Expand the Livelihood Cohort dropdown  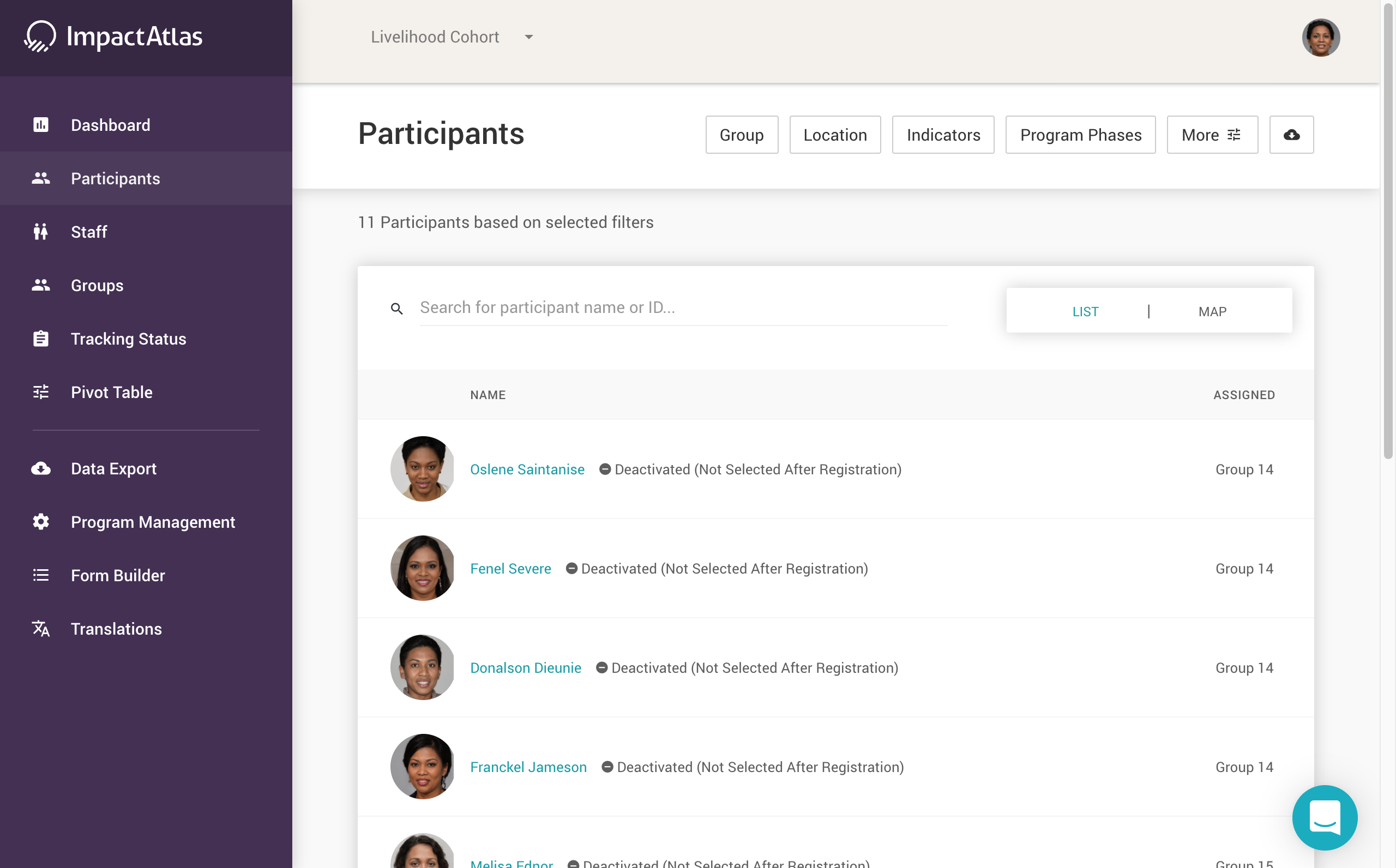tap(452, 37)
